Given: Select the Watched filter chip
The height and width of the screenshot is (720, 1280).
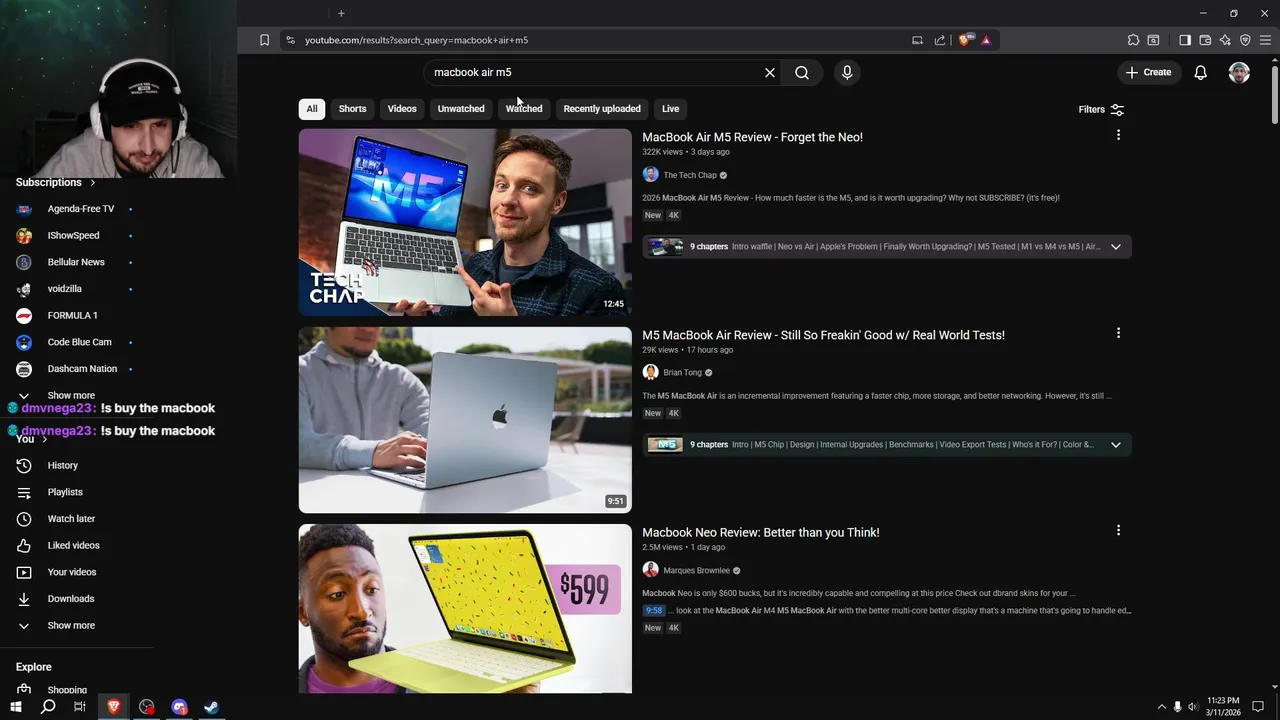Looking at the screenshot, I should click(524, 109).
